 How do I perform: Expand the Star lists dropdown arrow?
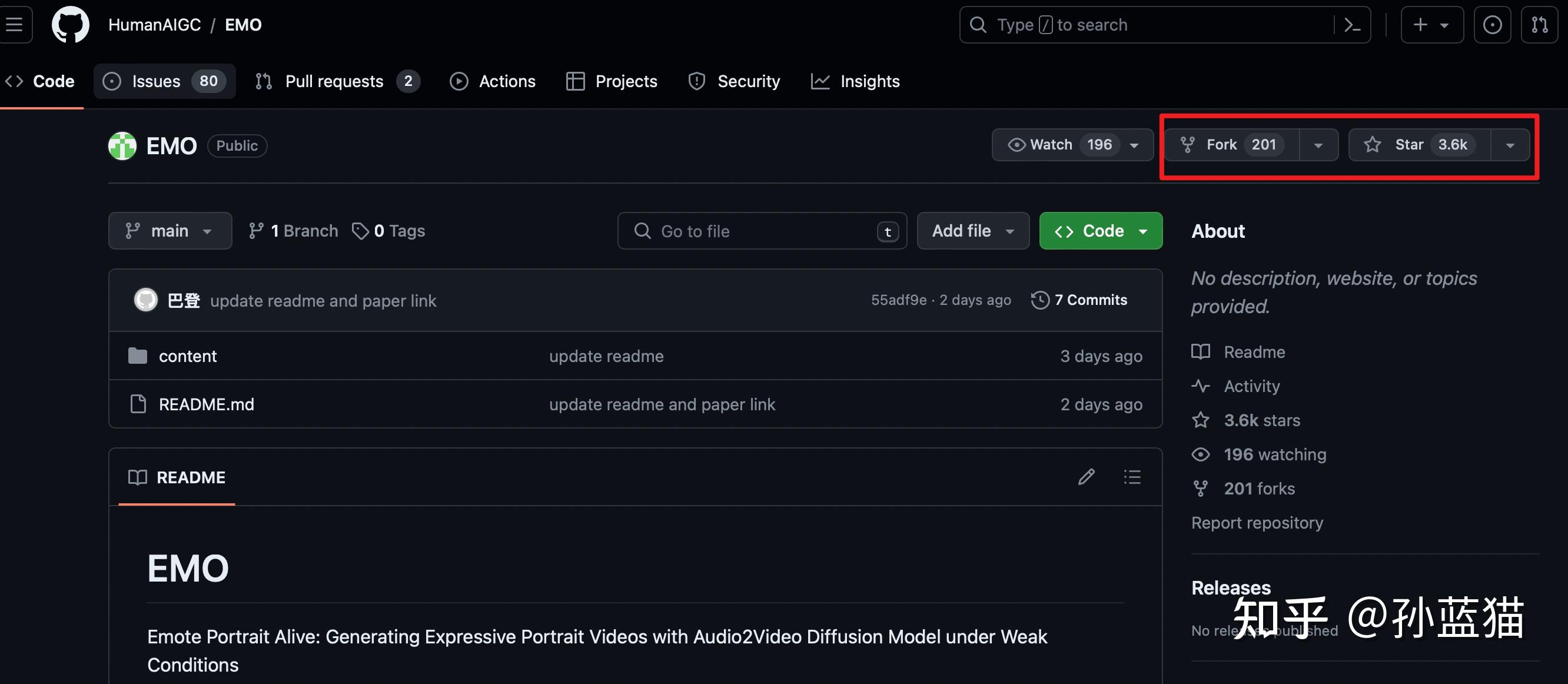click(x=1510, y=145)
